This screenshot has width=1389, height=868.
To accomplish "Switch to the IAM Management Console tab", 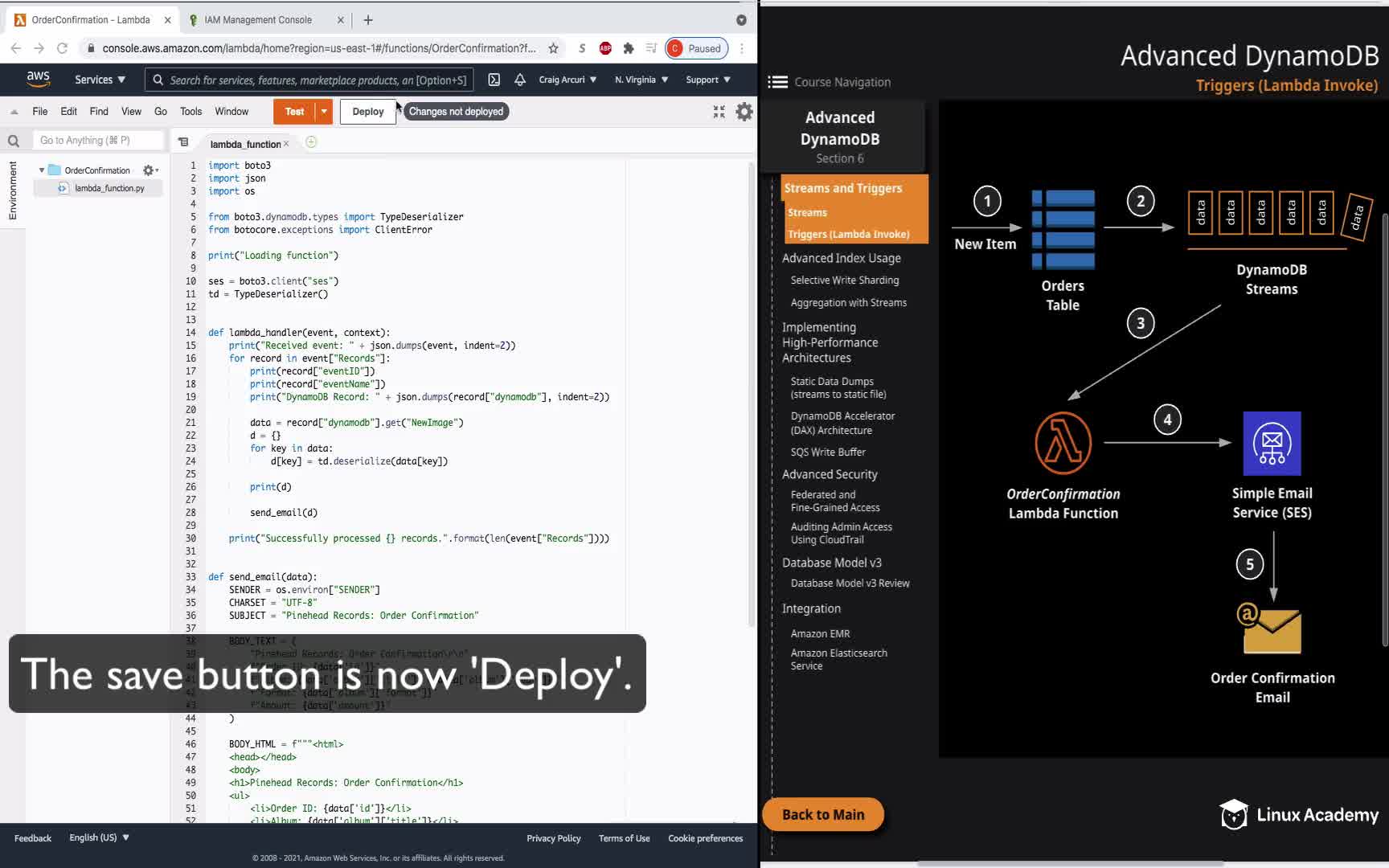I will (x=266, y=20).
